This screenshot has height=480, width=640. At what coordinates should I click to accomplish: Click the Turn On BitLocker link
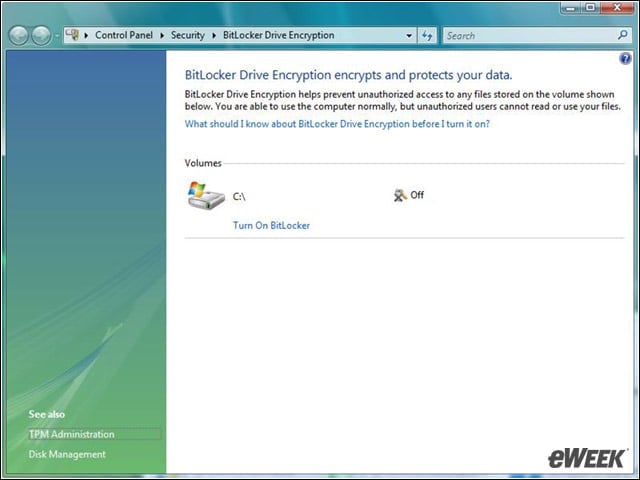click(271, 225)
